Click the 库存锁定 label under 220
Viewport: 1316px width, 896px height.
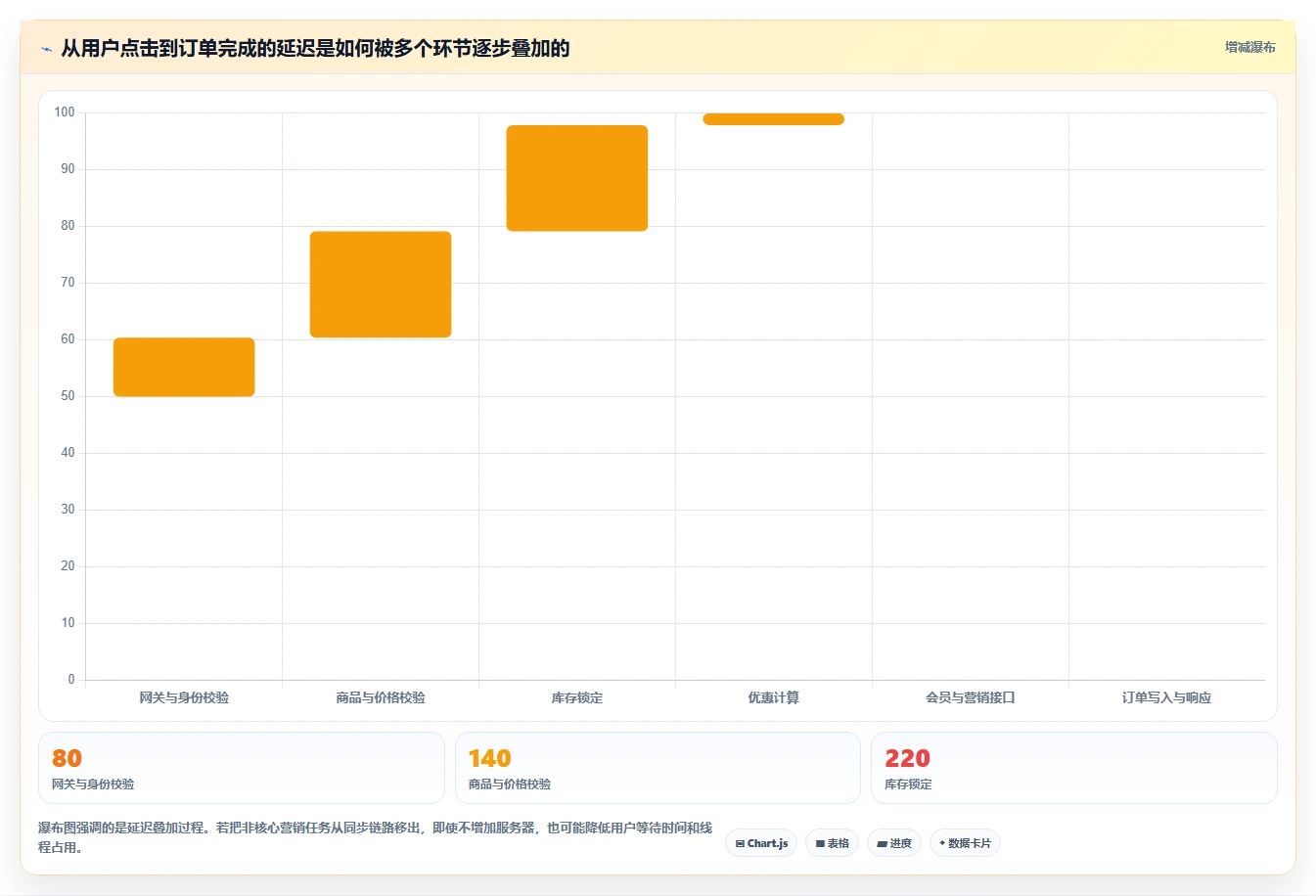908,784
